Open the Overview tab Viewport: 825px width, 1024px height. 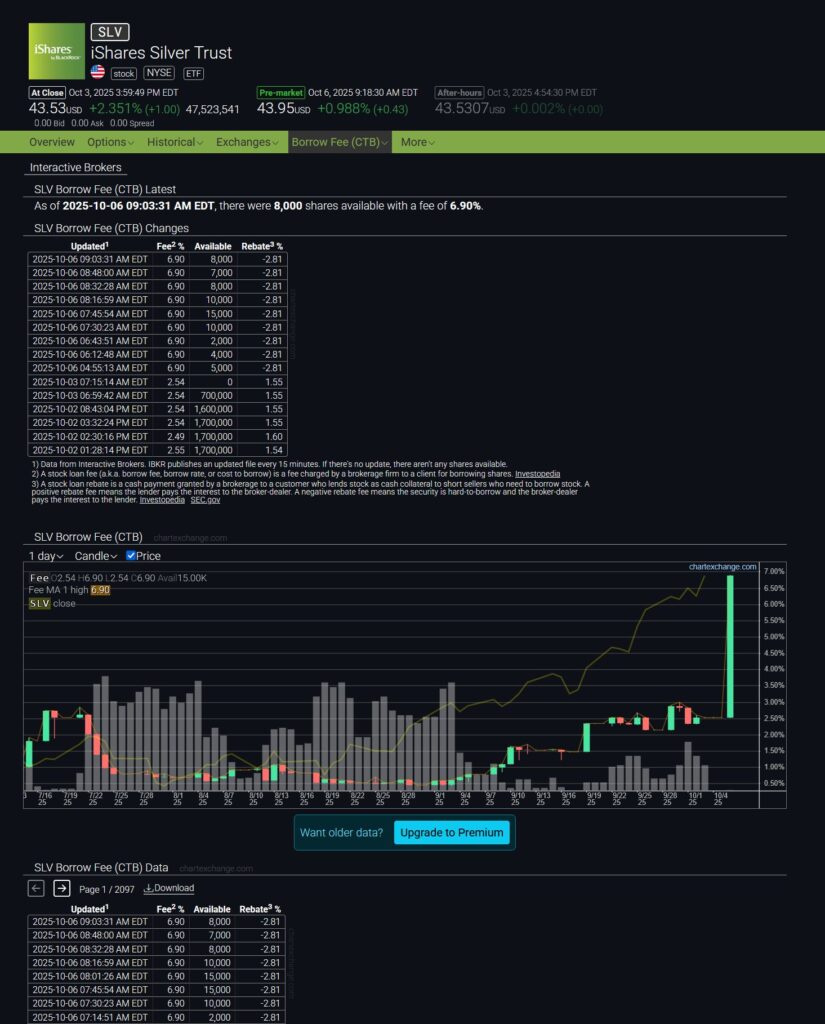coord(52,142)
